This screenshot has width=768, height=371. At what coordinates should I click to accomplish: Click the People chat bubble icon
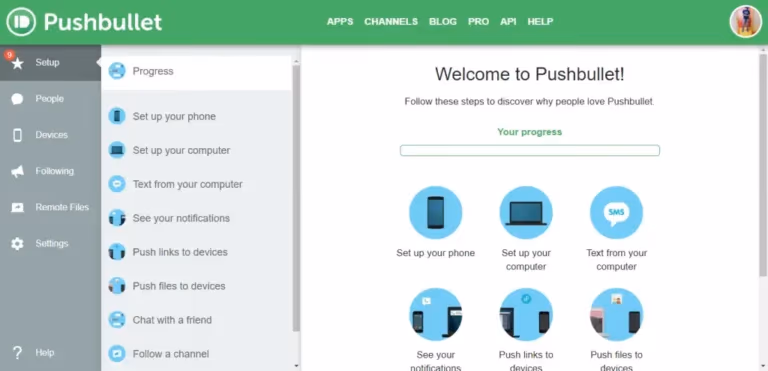coord(17,99)
